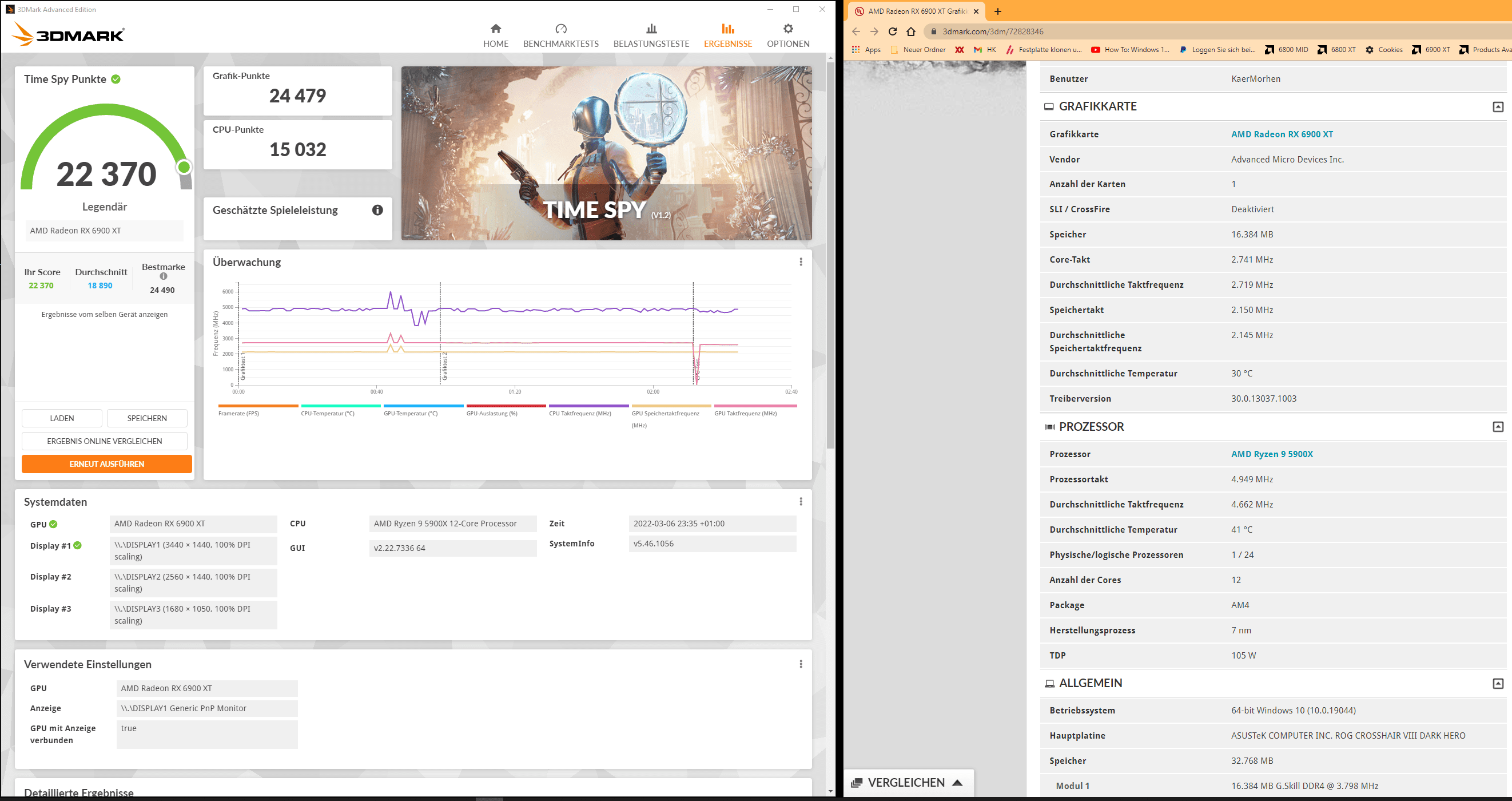Click the 3DMark logo

[x=68, y=34]
